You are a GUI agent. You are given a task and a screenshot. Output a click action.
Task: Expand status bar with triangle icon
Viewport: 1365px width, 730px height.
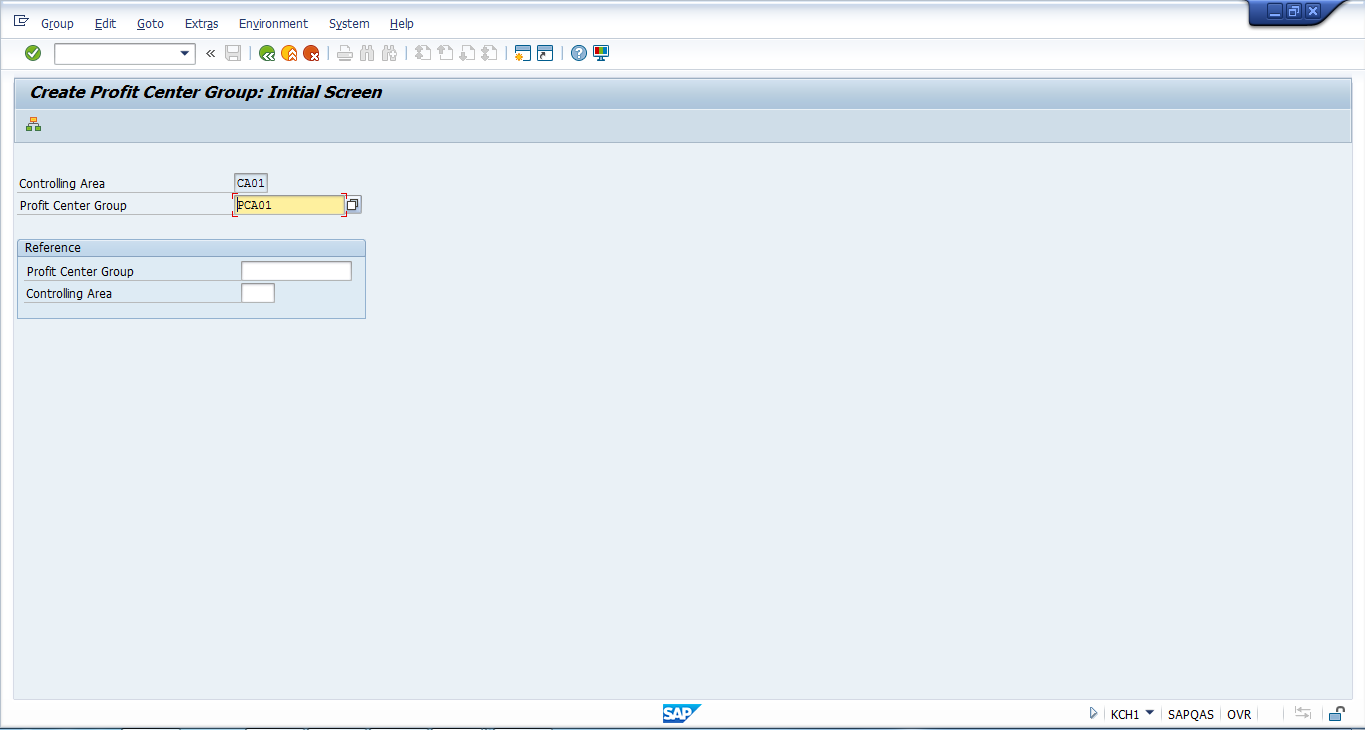coord(1093,714)
